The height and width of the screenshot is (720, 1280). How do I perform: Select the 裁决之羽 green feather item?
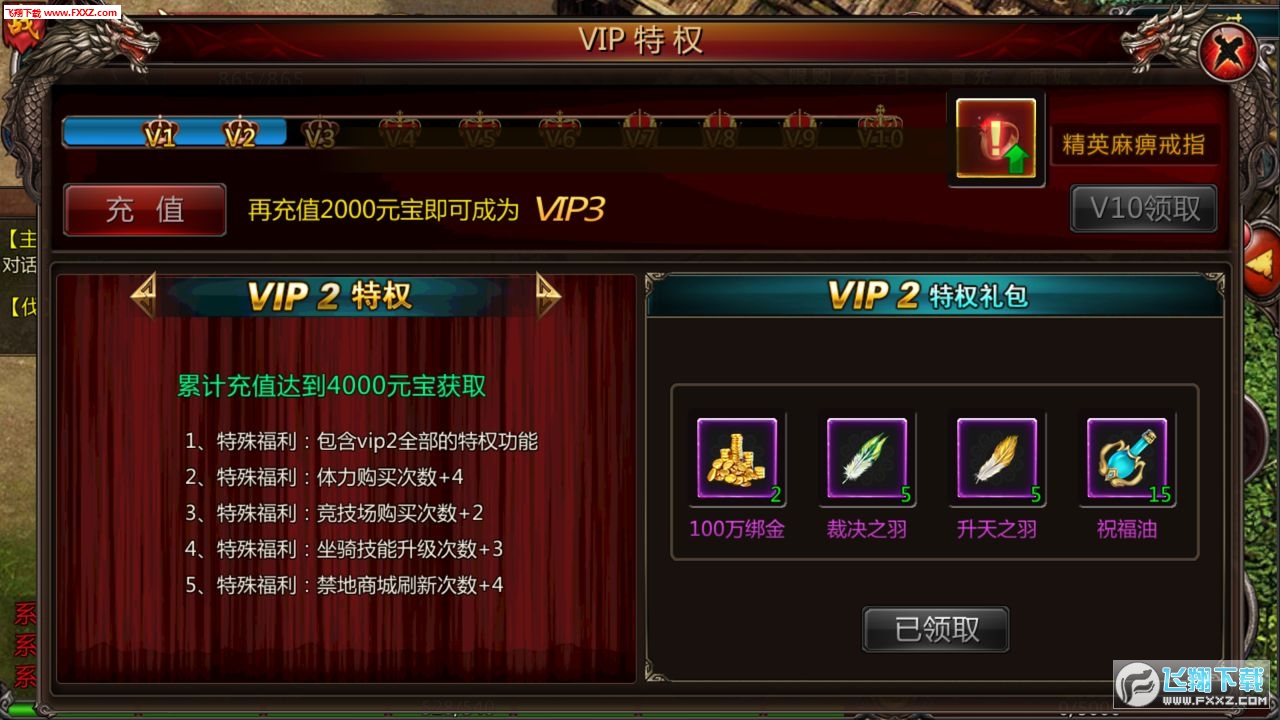coord(867,459)
